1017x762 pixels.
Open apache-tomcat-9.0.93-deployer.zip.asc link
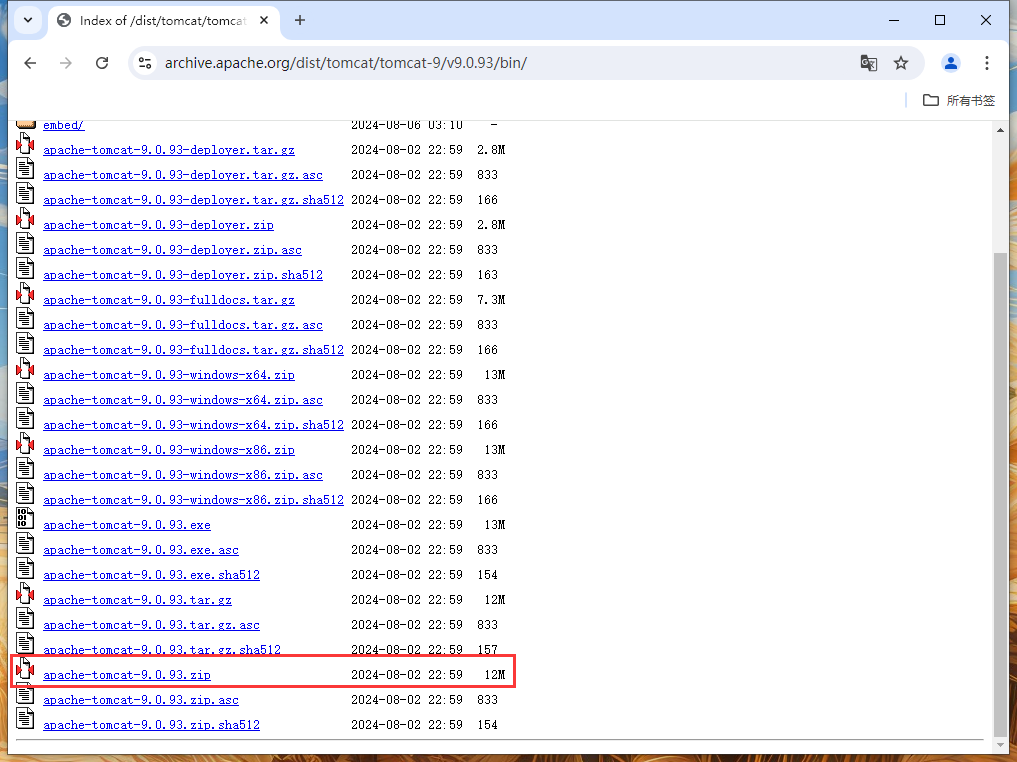[173, 250]
